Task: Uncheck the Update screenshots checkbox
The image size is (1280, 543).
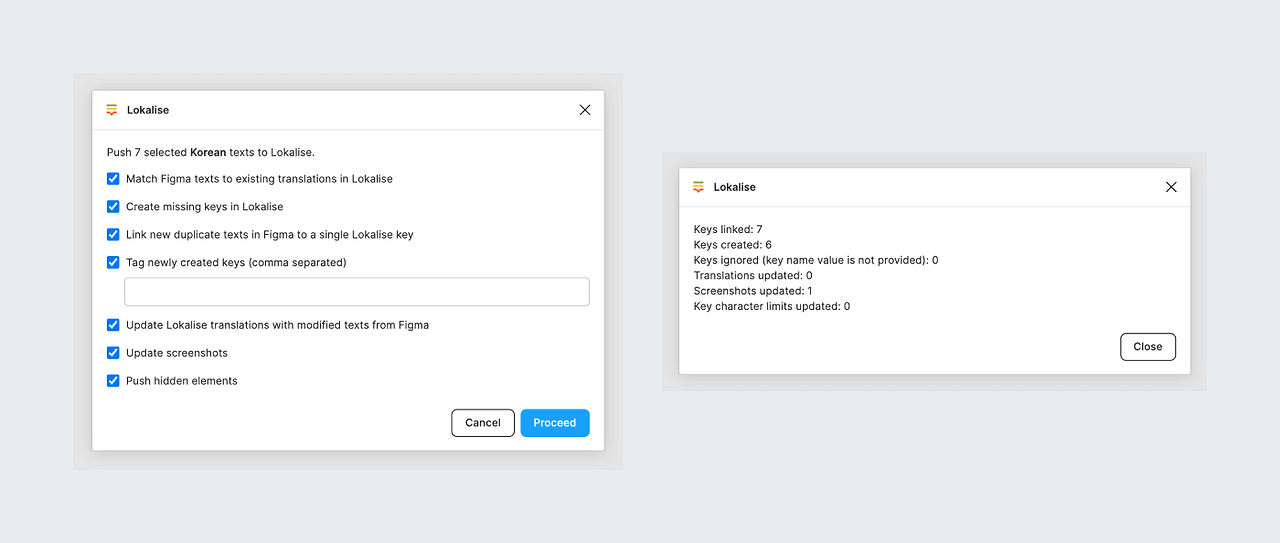Action: coord(113,353)
